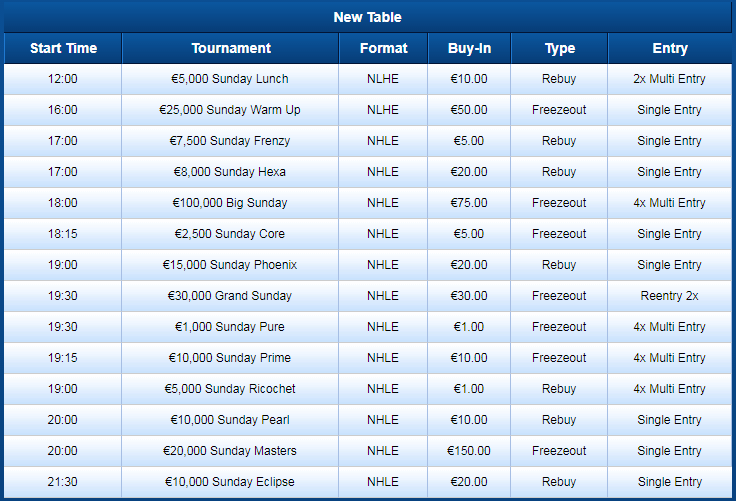Click the €150.00 buy-in cell
736x501 pixels.
(469, 451)
